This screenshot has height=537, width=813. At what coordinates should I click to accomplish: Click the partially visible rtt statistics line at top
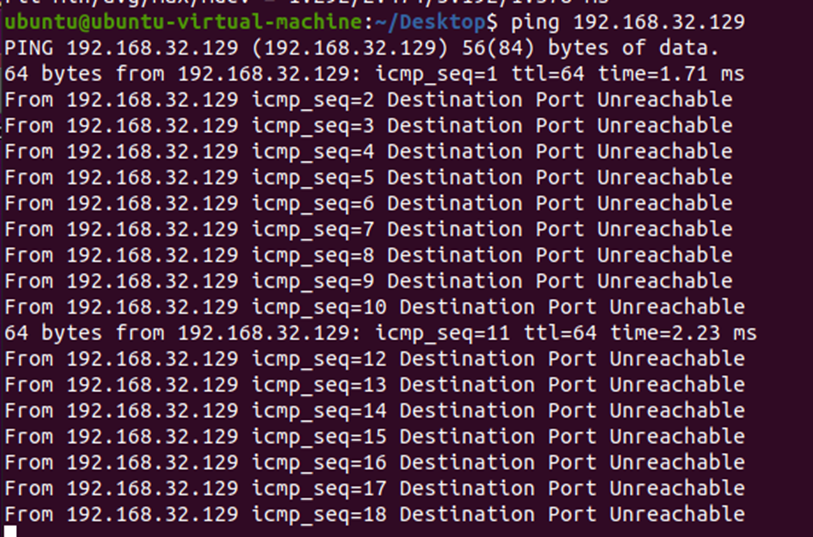[x=300, y=4]
